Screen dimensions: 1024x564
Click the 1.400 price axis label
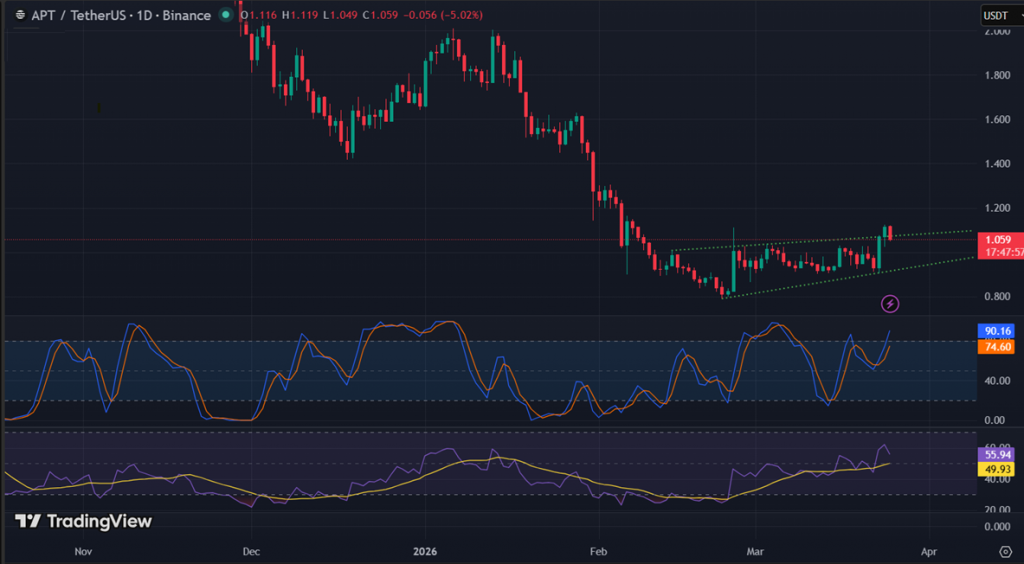[997, 164]
